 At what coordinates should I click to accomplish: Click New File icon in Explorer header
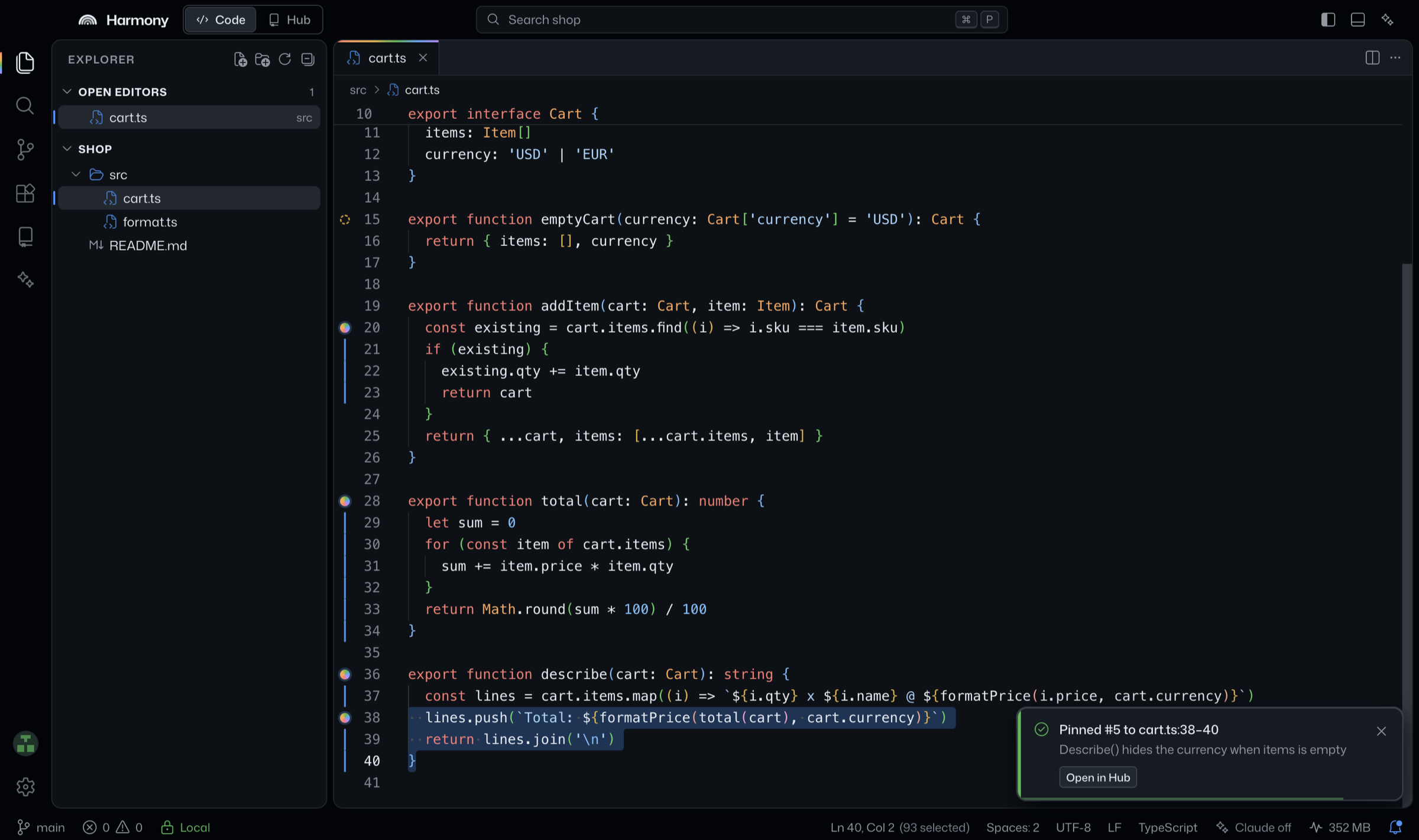click(240, 59)
